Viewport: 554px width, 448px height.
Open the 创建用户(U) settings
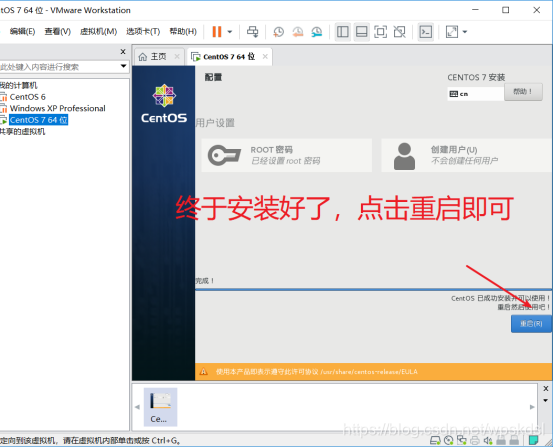click(x=466, y=155)
